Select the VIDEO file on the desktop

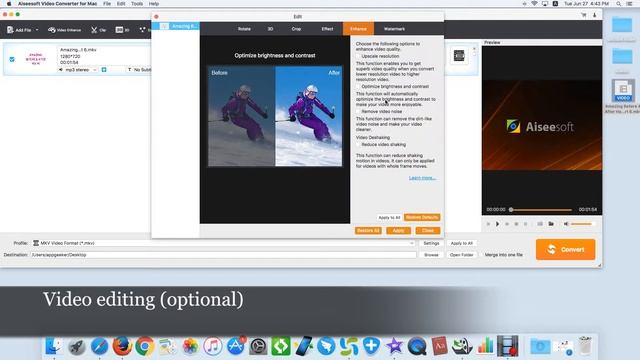(623, 91)
